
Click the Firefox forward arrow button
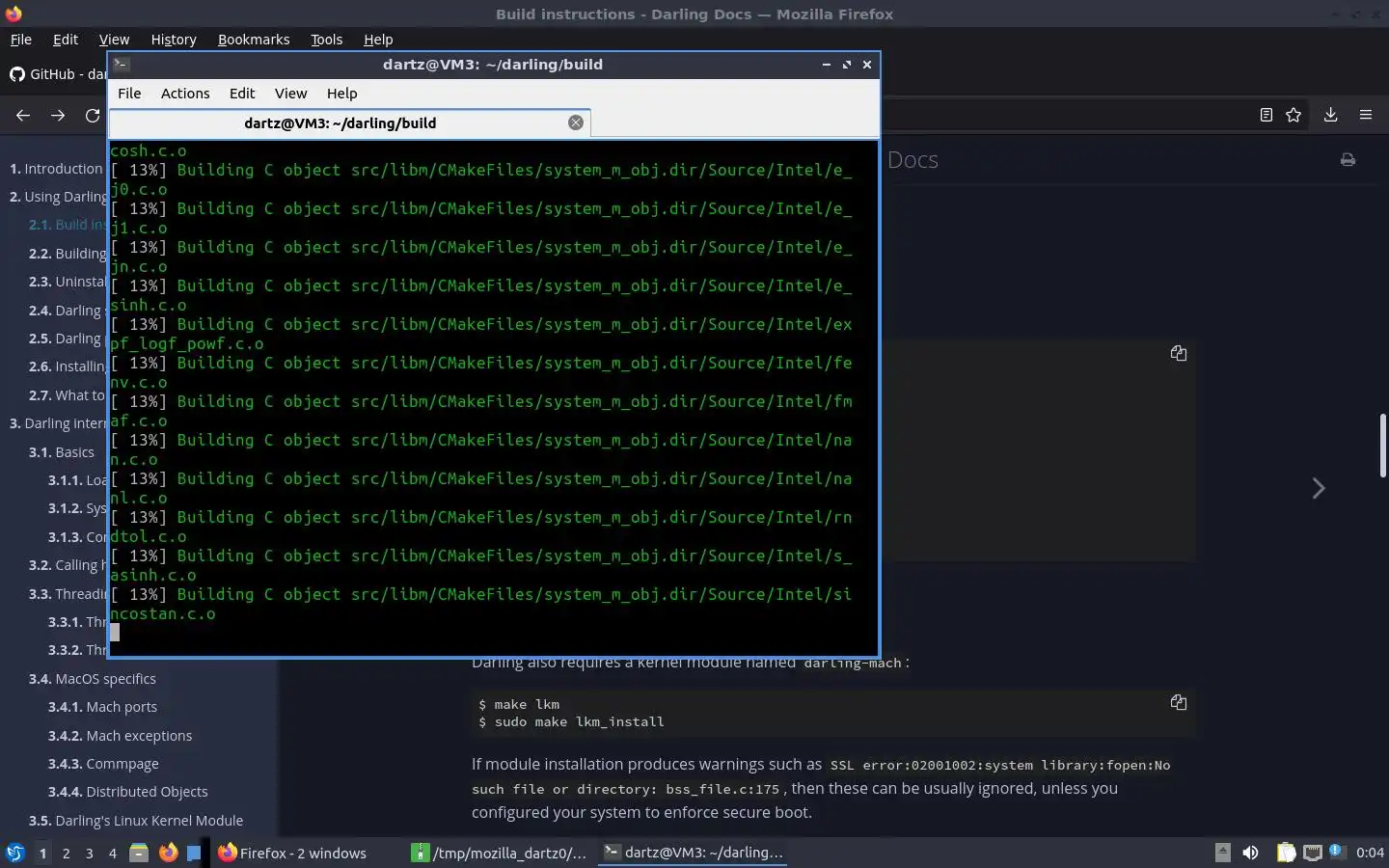click(58, 116)
